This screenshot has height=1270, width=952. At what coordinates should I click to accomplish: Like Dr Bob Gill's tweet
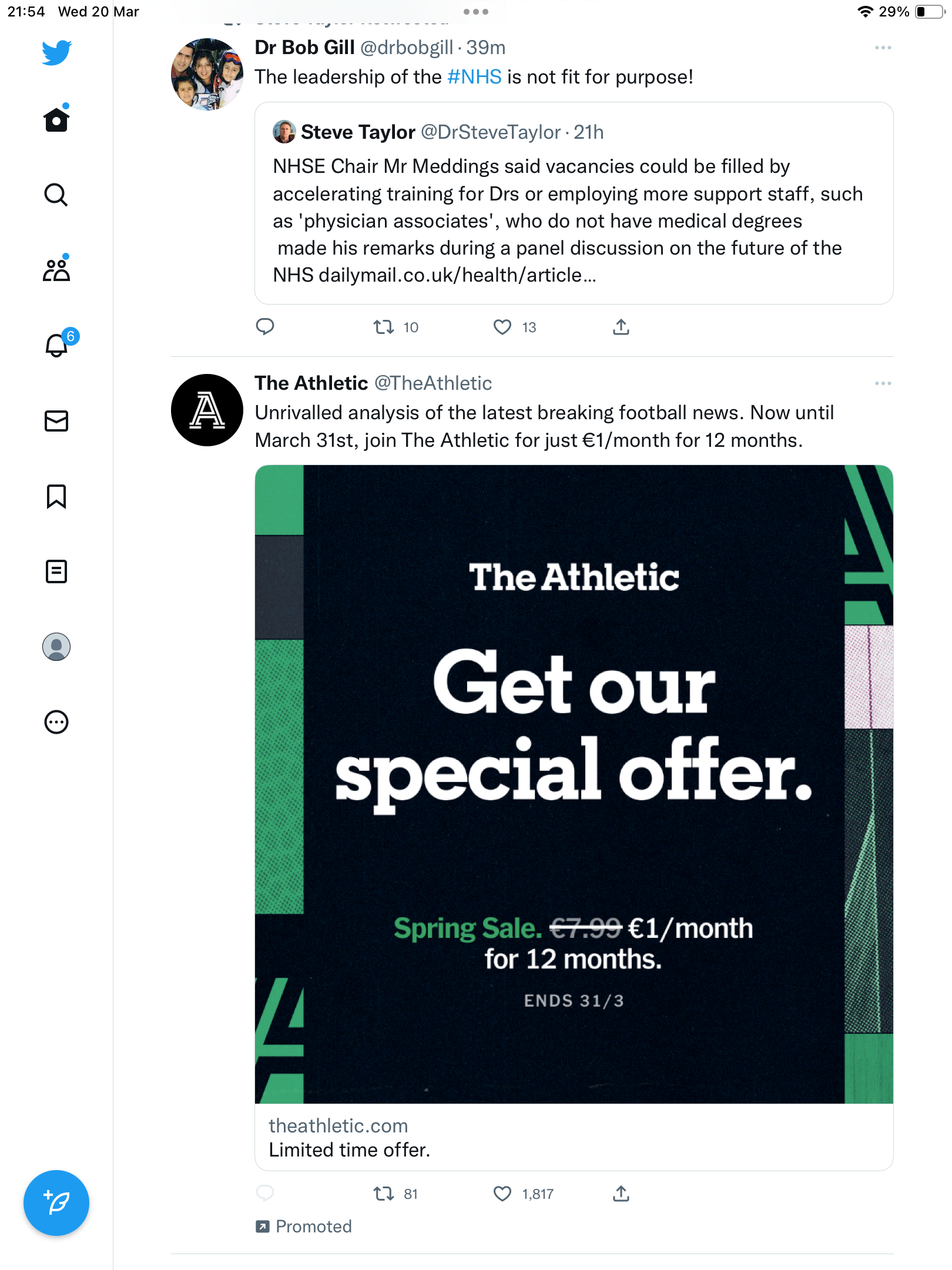502,327
